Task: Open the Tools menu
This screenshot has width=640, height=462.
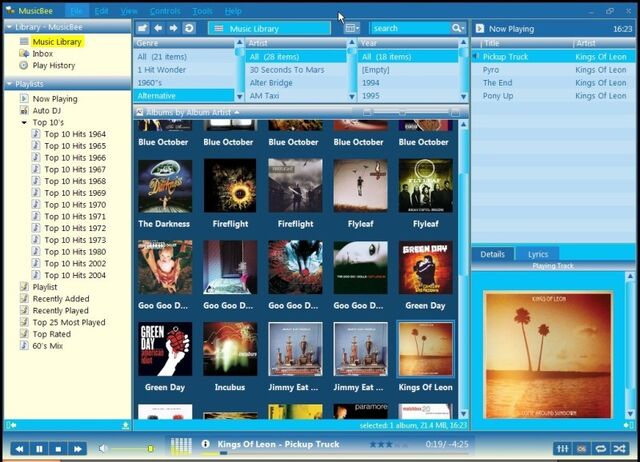Action: (202, 11)
